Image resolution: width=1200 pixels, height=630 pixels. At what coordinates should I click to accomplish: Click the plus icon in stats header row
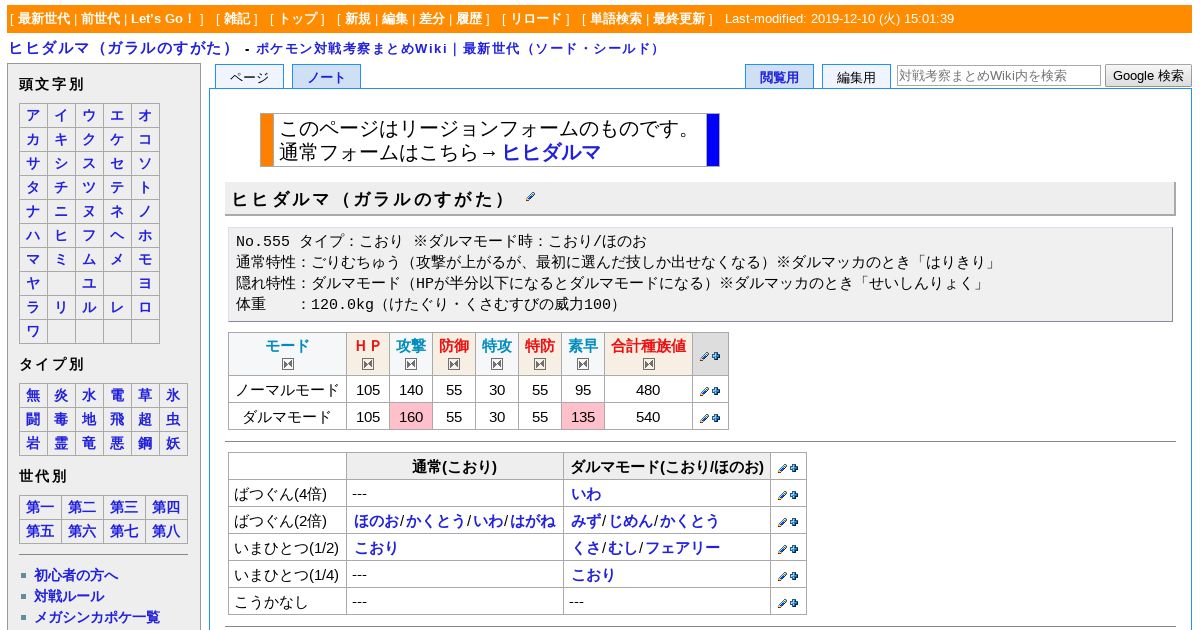716,356
